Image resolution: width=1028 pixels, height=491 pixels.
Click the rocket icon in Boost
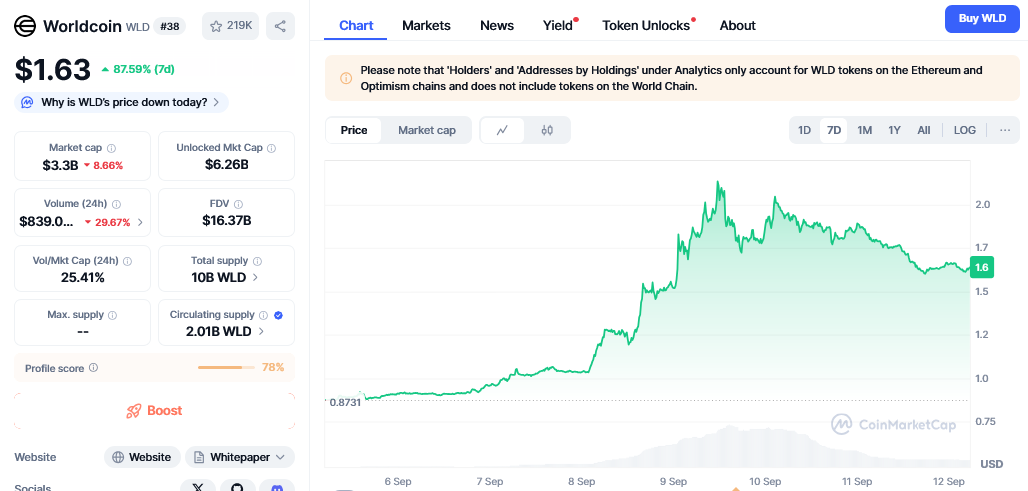coord(134,411)
